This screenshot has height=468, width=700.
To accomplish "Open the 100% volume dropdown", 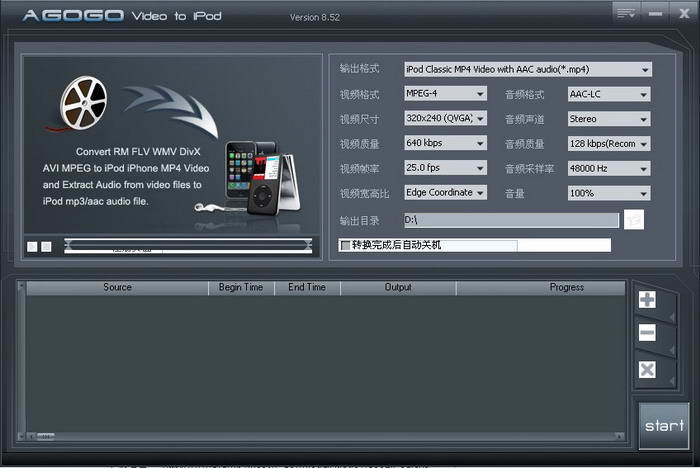I will 609,193.
